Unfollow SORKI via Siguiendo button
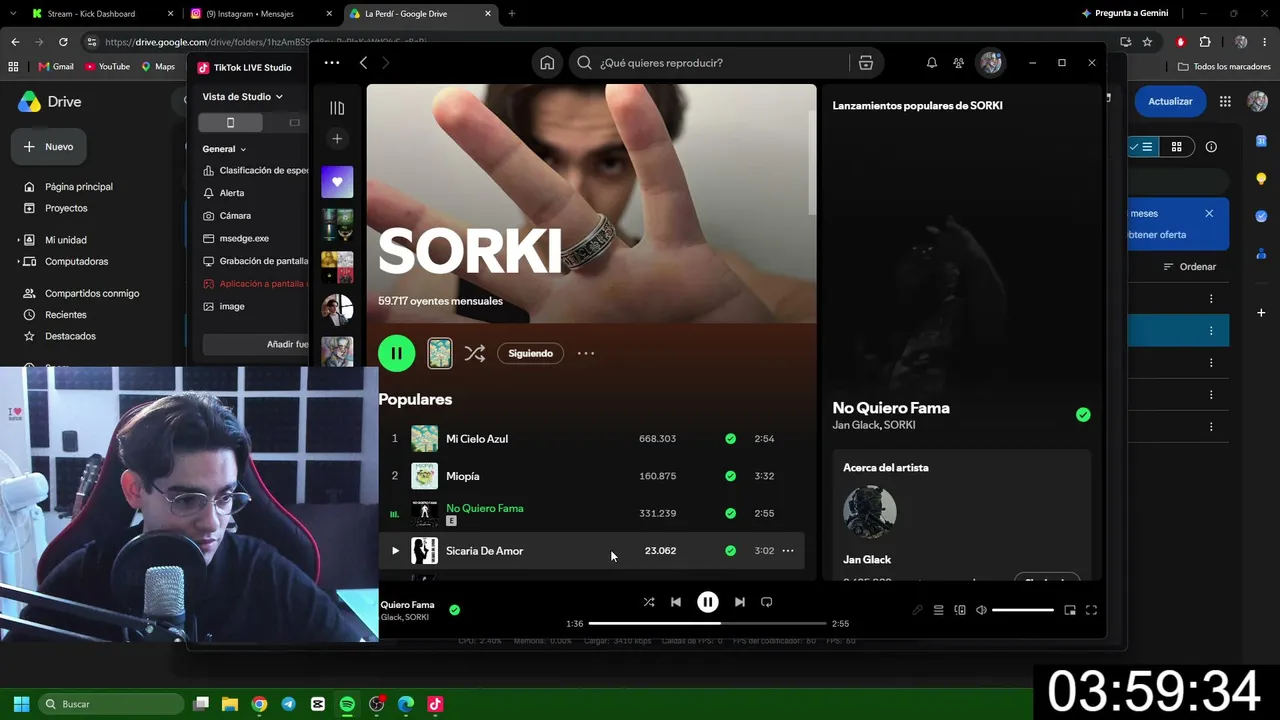The height and width of the screenshot is (720, 1280). tap(531, 353)
